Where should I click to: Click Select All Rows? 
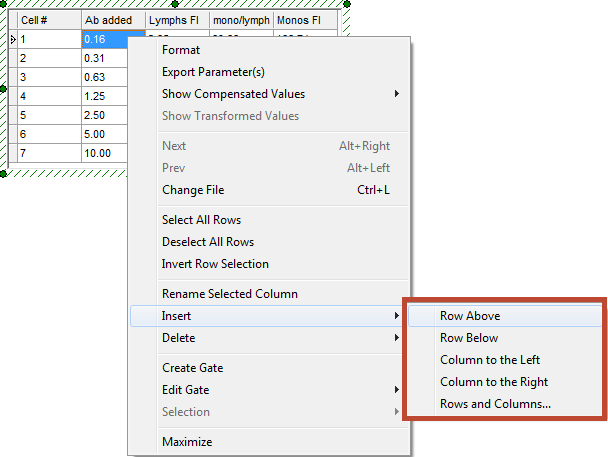click(x=201, y=220)
